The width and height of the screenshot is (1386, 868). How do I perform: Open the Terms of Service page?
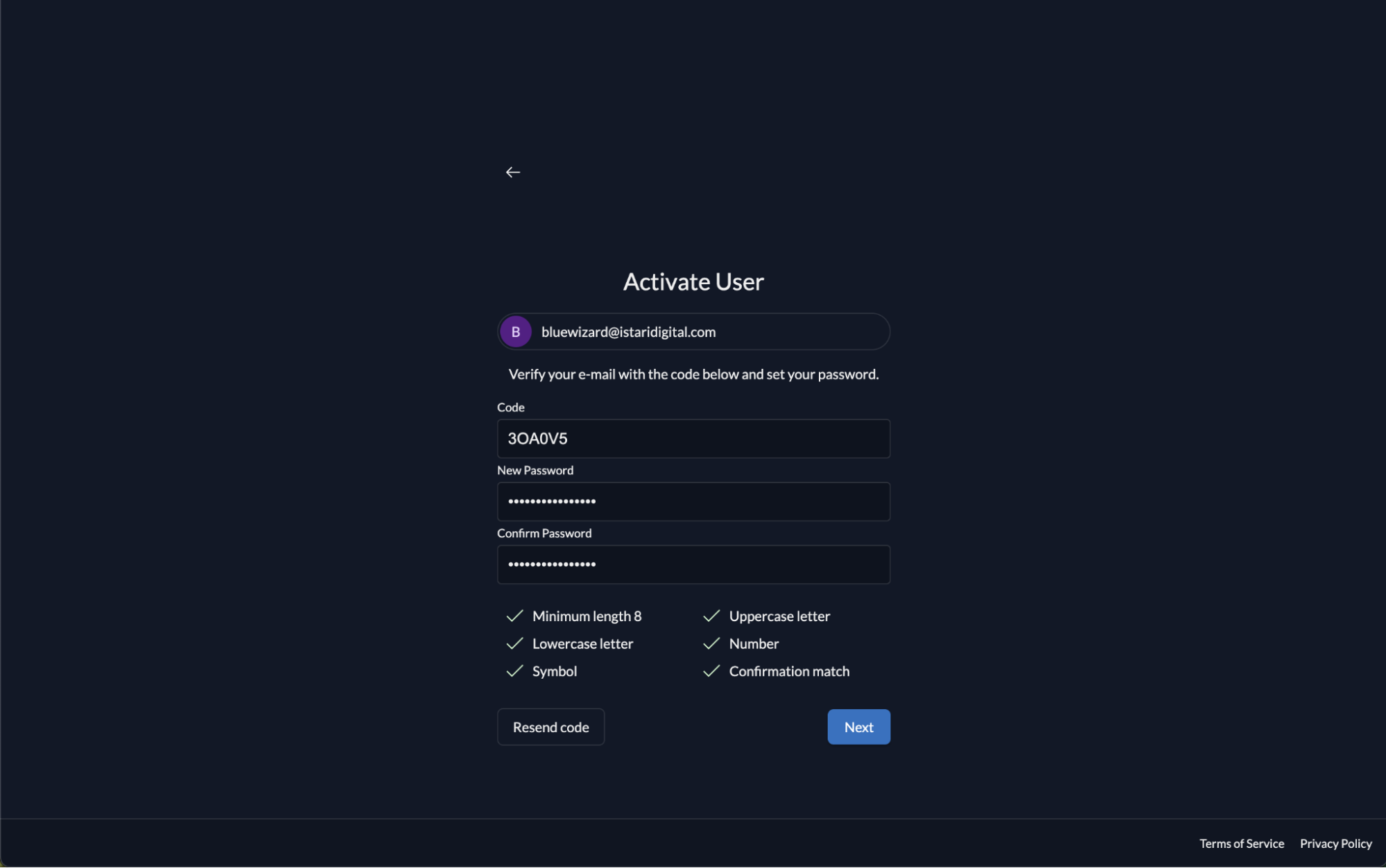pos(1242,843)
